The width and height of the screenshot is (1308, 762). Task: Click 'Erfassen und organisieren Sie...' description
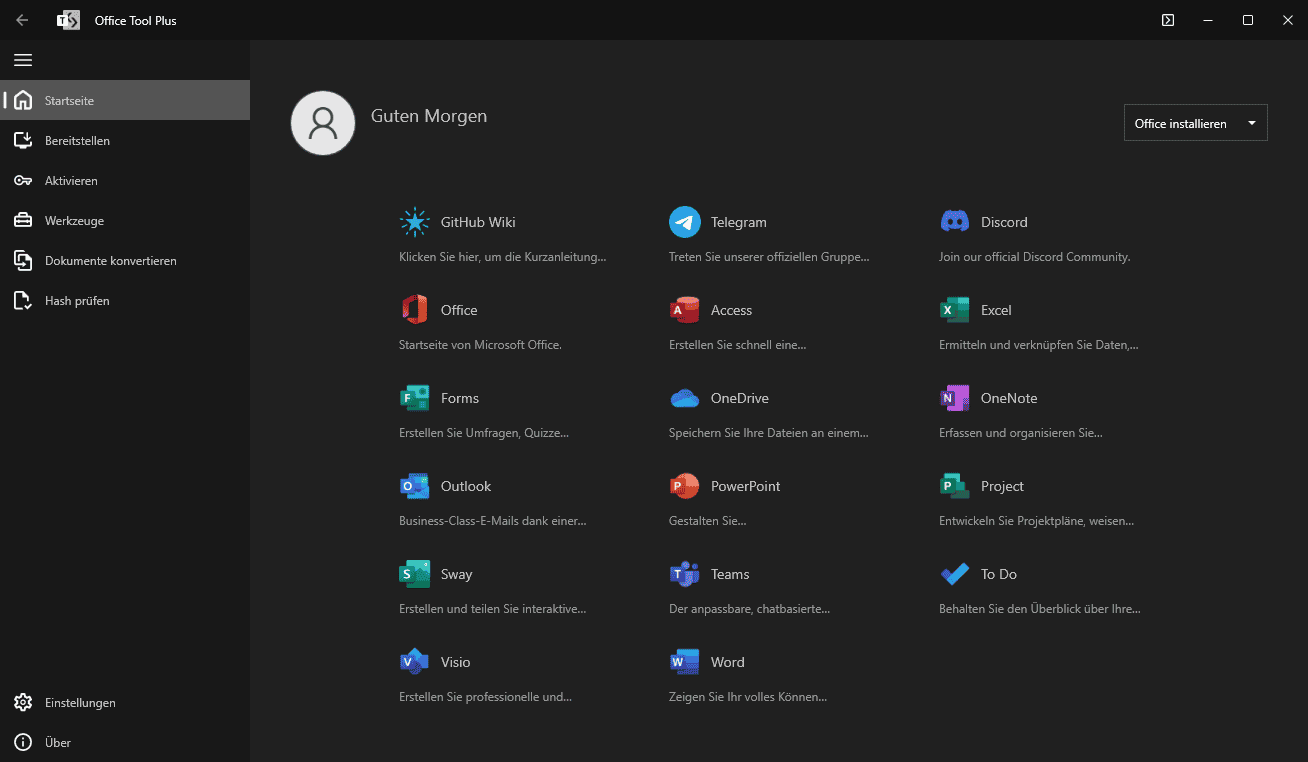[x=1021, y=433]
